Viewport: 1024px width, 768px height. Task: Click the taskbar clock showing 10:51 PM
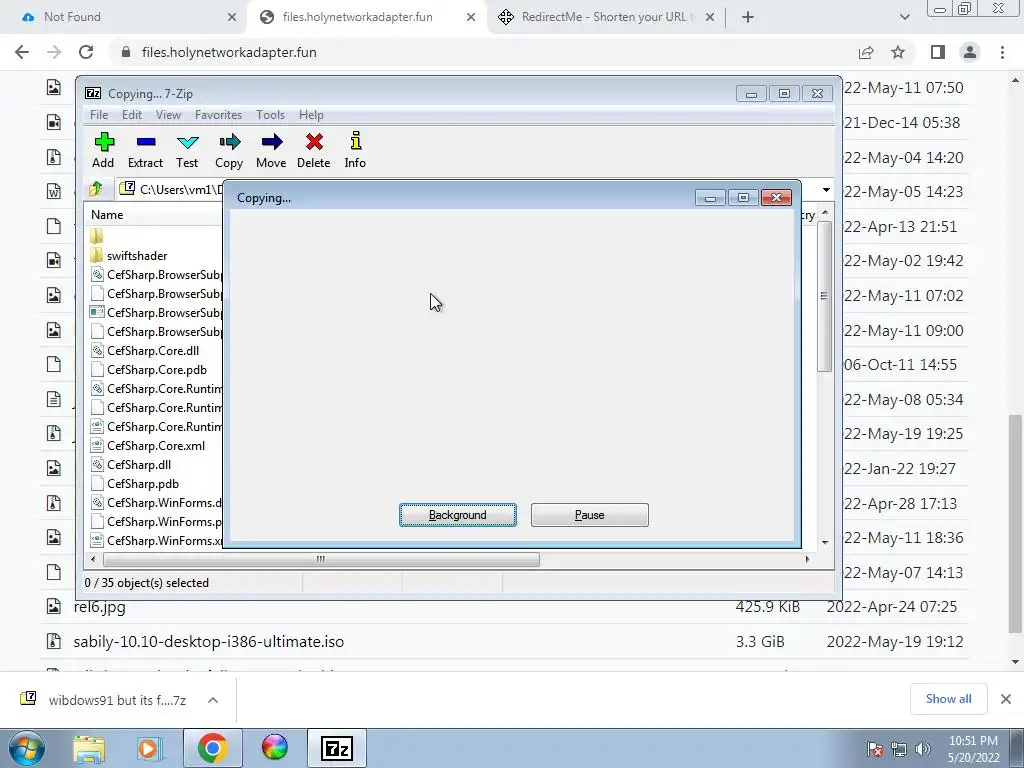point(973,749)
